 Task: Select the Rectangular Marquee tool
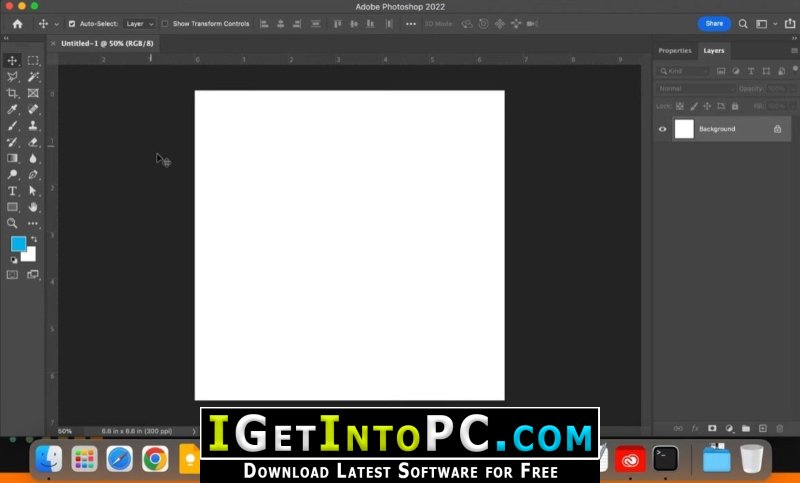33,60
